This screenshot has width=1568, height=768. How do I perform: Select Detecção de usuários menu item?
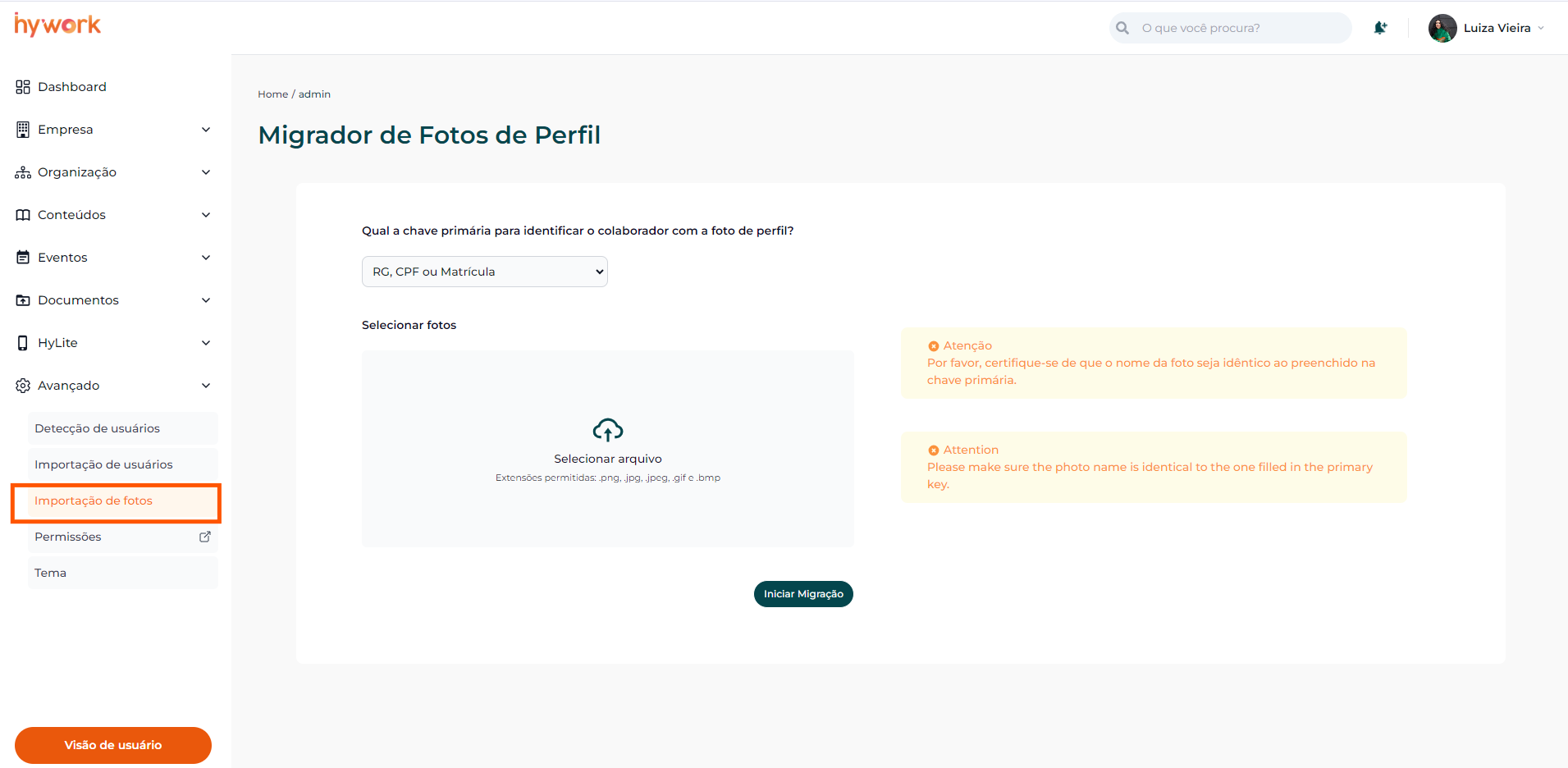tap(97, 428)
